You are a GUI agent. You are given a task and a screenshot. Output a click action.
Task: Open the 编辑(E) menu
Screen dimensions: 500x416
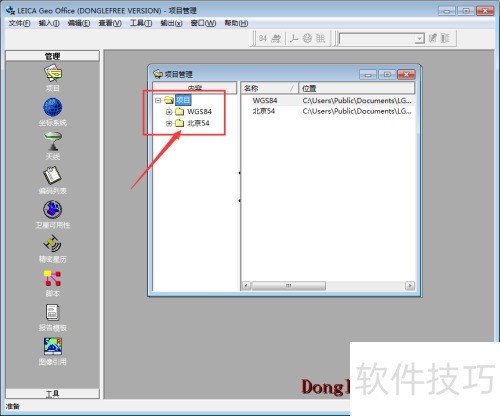click(79, 23)
